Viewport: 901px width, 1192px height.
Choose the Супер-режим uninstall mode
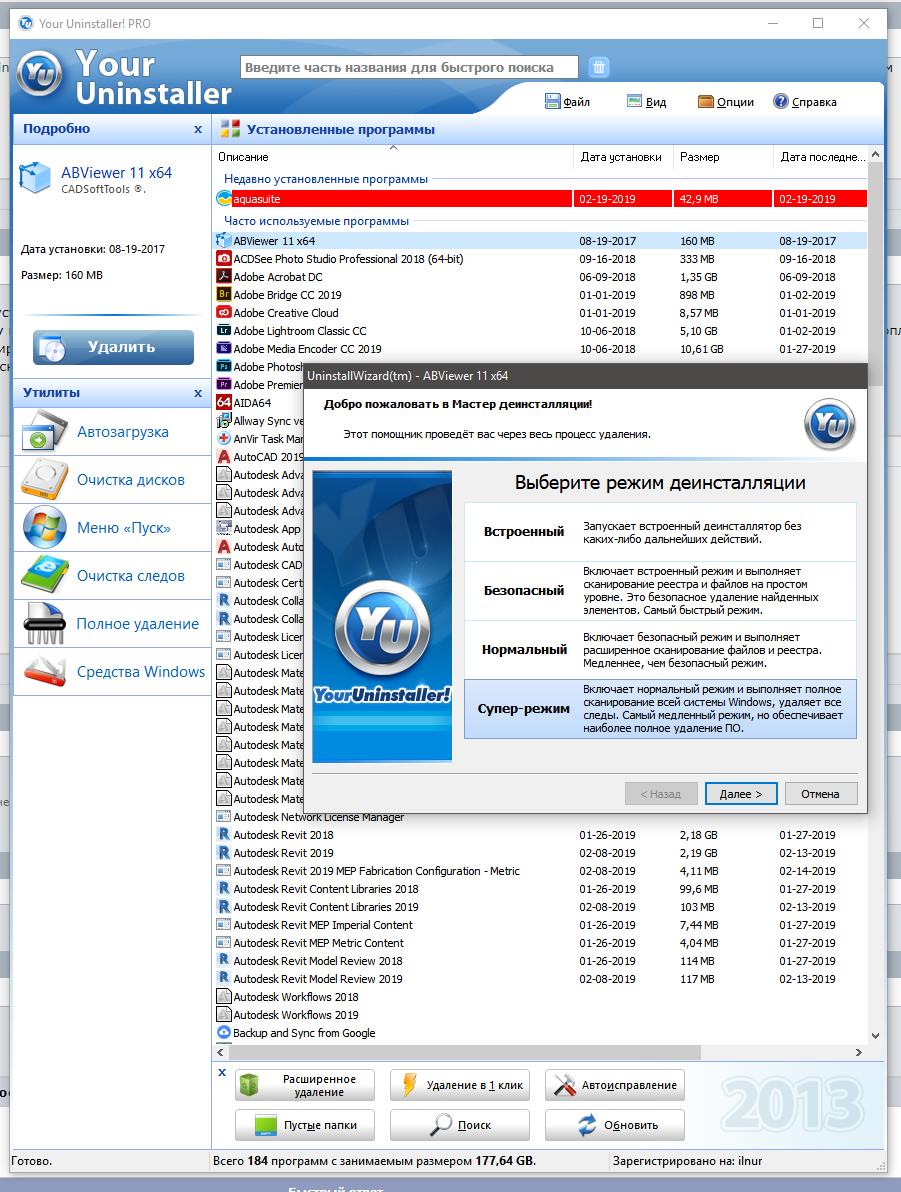coord(660,709)
